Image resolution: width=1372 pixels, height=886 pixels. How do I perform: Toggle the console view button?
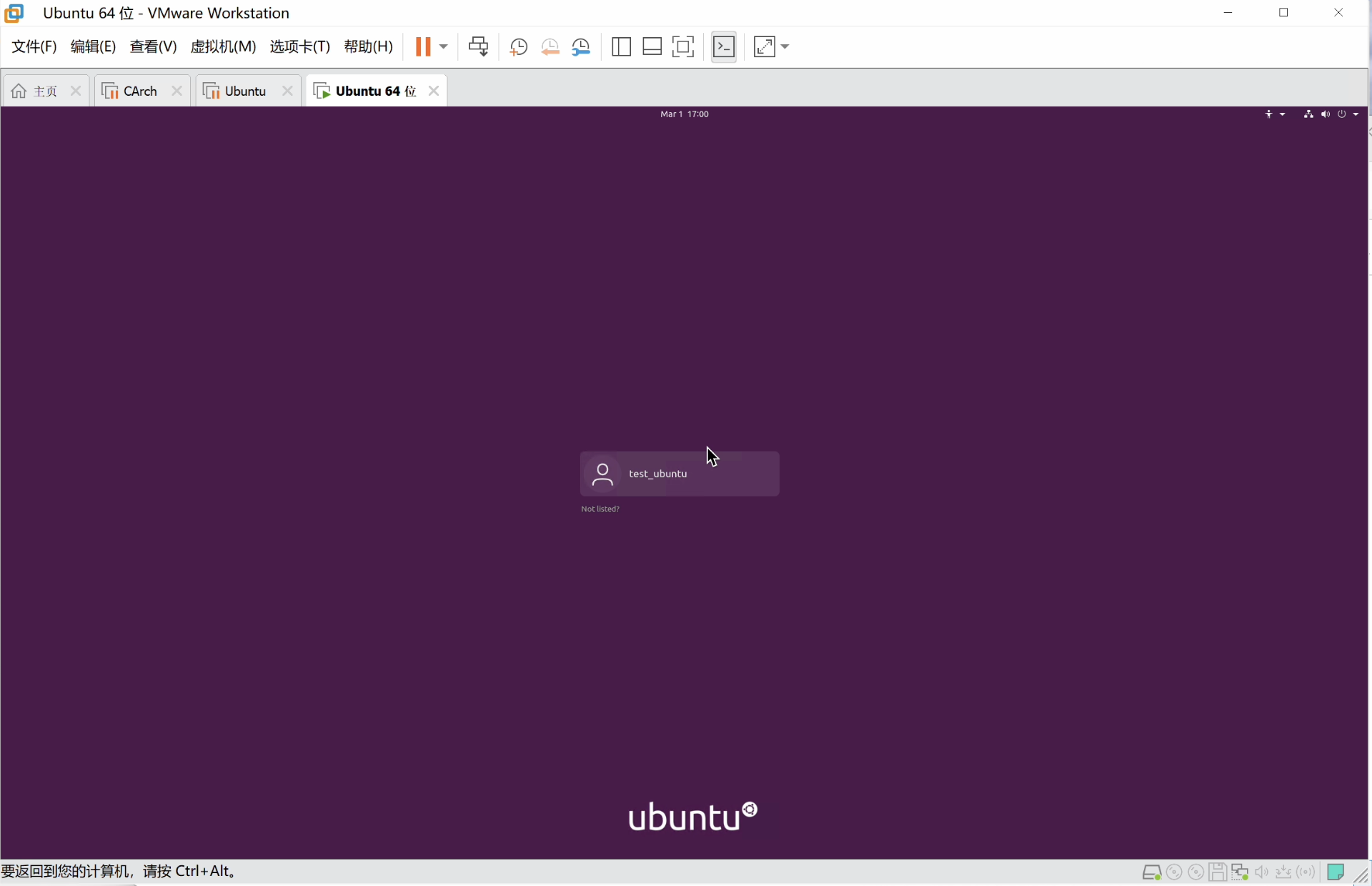(724, 47)
